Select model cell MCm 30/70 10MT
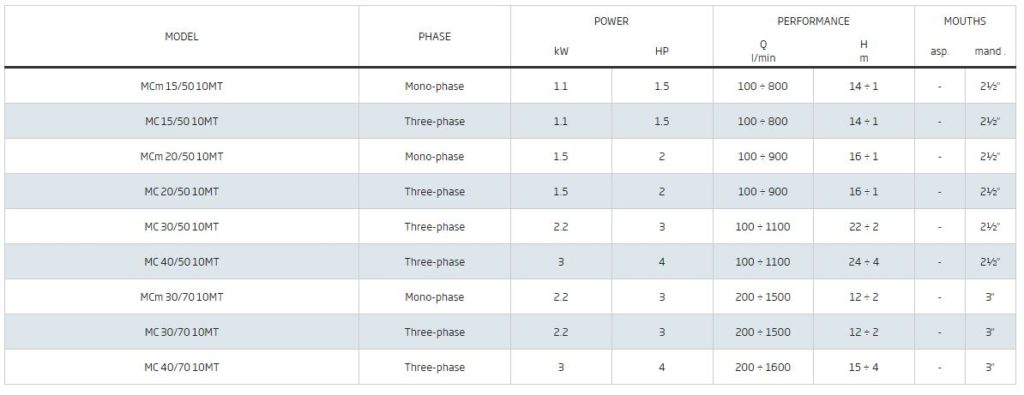 (182, 297)
